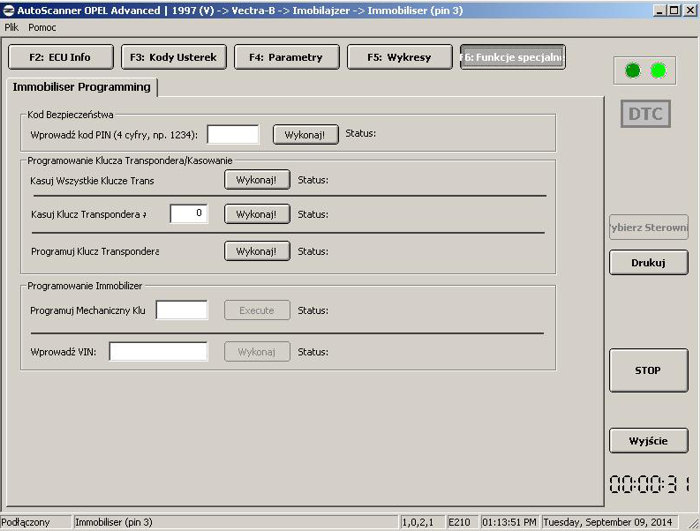Click the bright green status LED
The image size is (700, 531).
point(658,71)
